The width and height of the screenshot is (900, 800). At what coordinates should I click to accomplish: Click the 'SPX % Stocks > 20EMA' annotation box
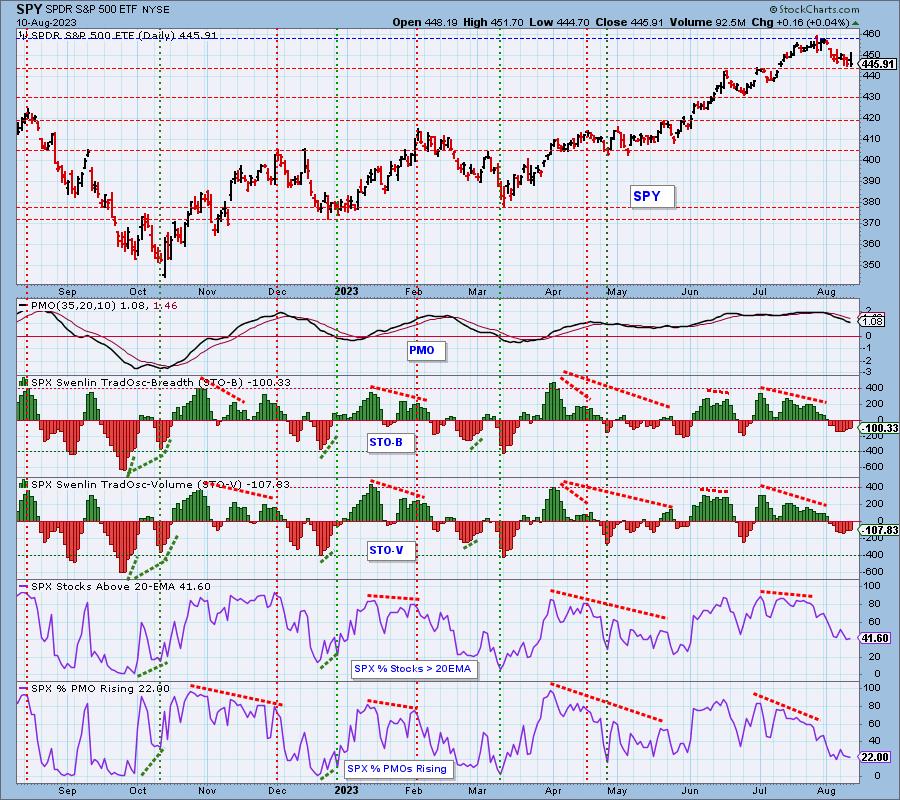click(413, 669)
